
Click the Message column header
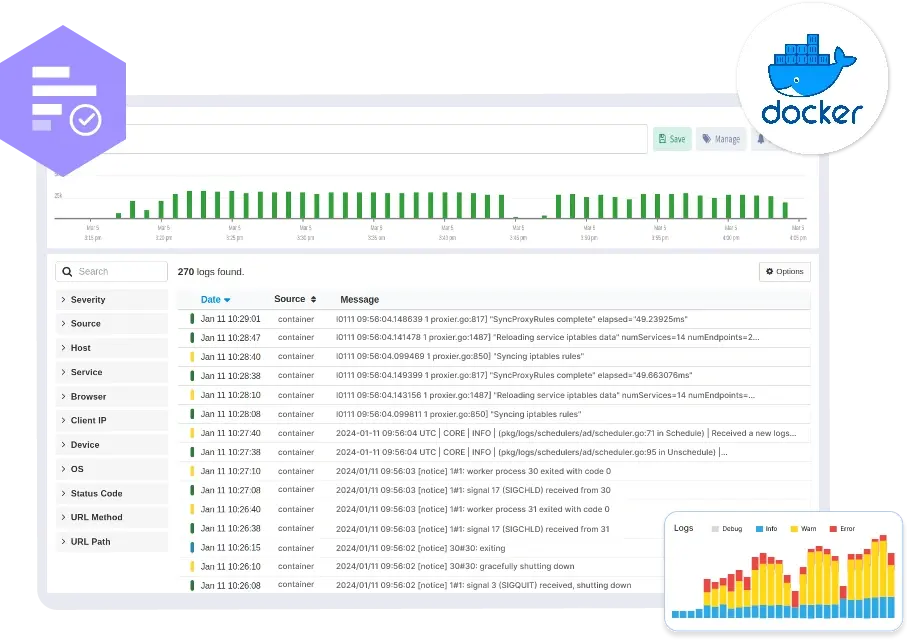360,299
